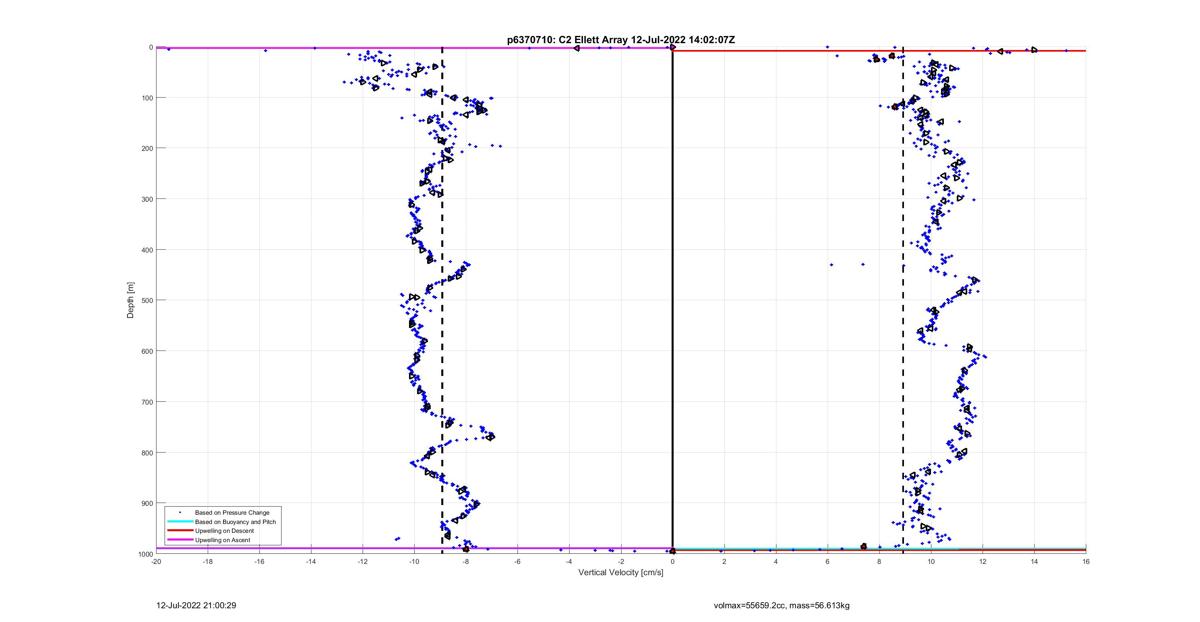Click depth-axis tick label "100"
1200x622 pixels.
[146, 98]
